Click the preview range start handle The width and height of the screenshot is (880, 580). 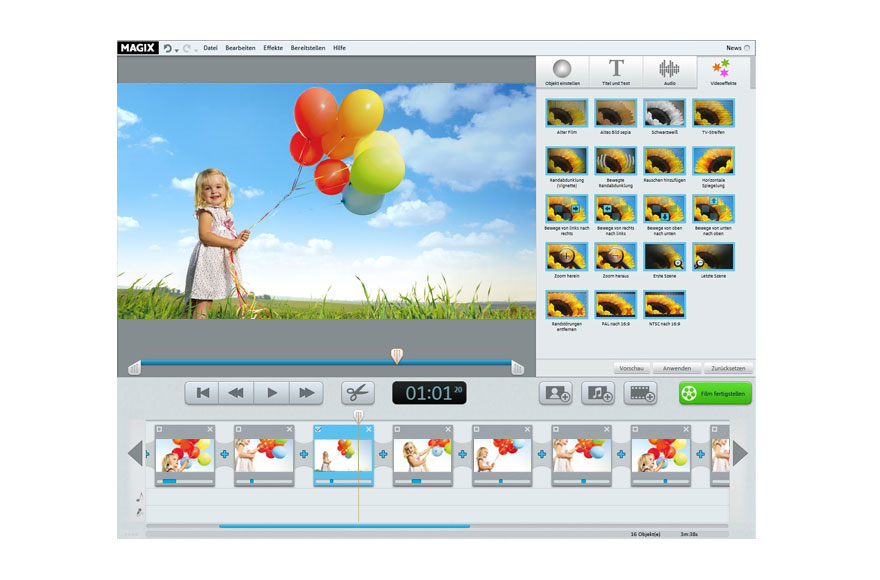pos(134,368)
